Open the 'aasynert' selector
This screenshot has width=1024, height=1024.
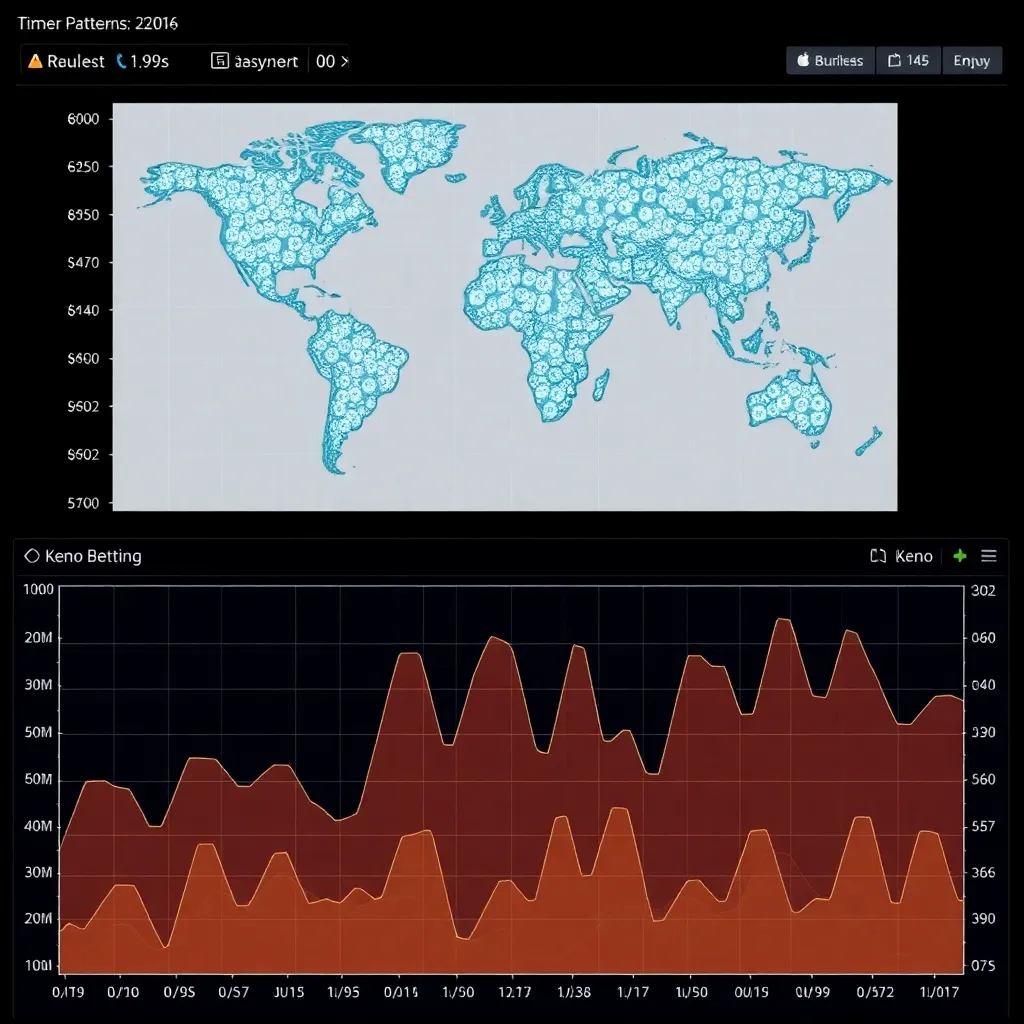pos(265,61)
